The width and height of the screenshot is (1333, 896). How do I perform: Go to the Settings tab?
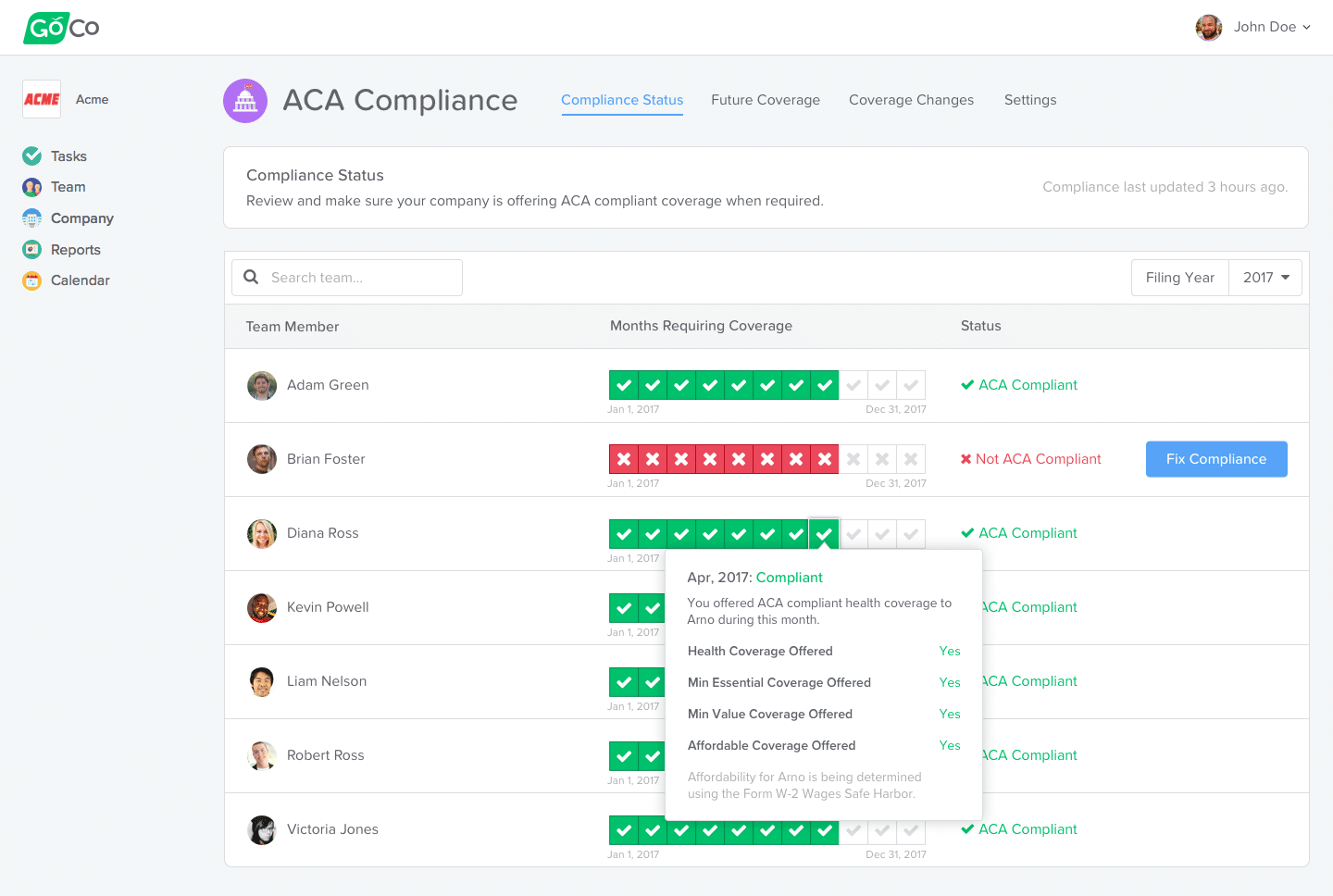coord(1030,100)
